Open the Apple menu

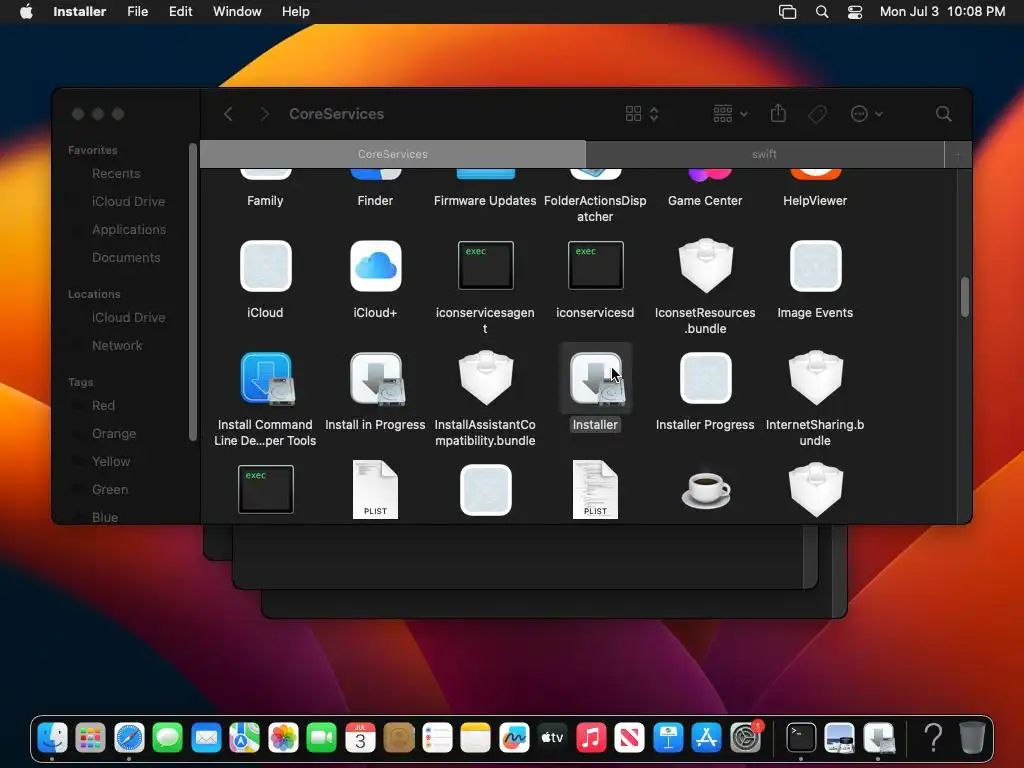point(26,12)
